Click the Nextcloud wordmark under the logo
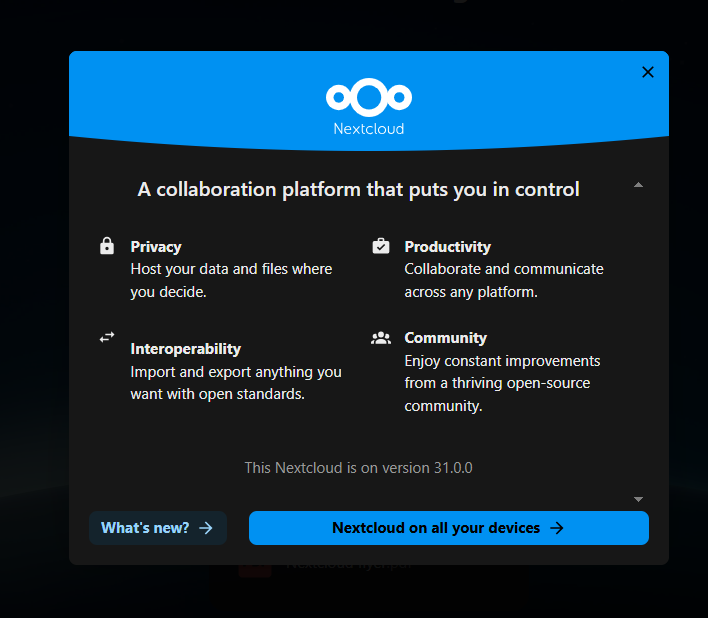The height and width of the screenshot is (618, 708). [369, 129]
